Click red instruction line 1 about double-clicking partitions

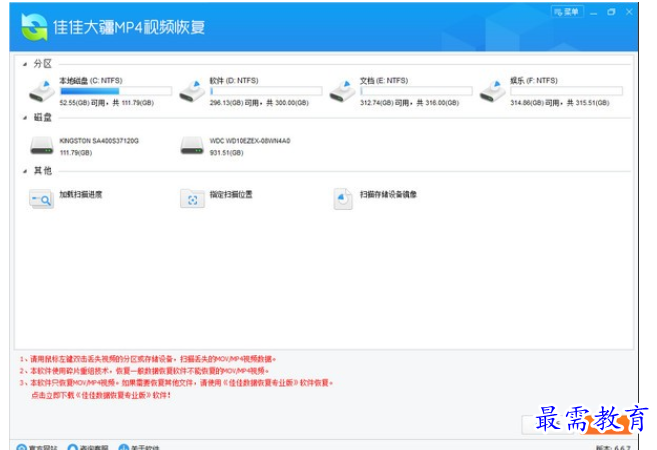tap(148, 359)
